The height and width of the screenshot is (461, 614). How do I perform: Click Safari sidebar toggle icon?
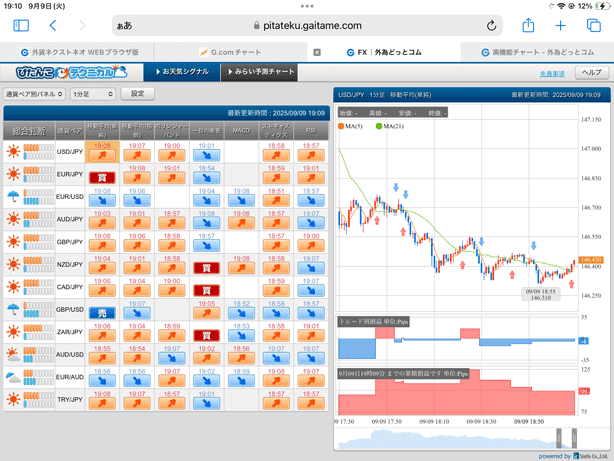(21, 26)
